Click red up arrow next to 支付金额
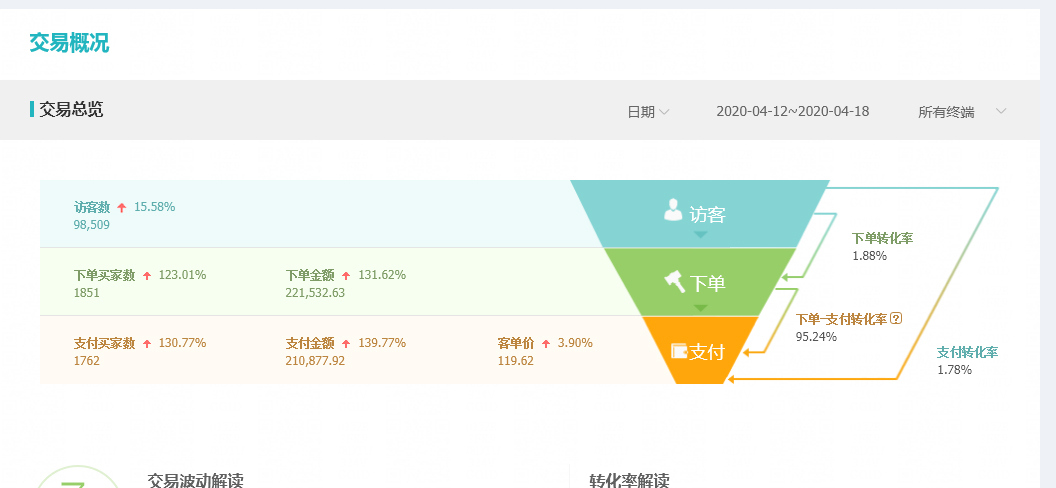 coord(346,343)
